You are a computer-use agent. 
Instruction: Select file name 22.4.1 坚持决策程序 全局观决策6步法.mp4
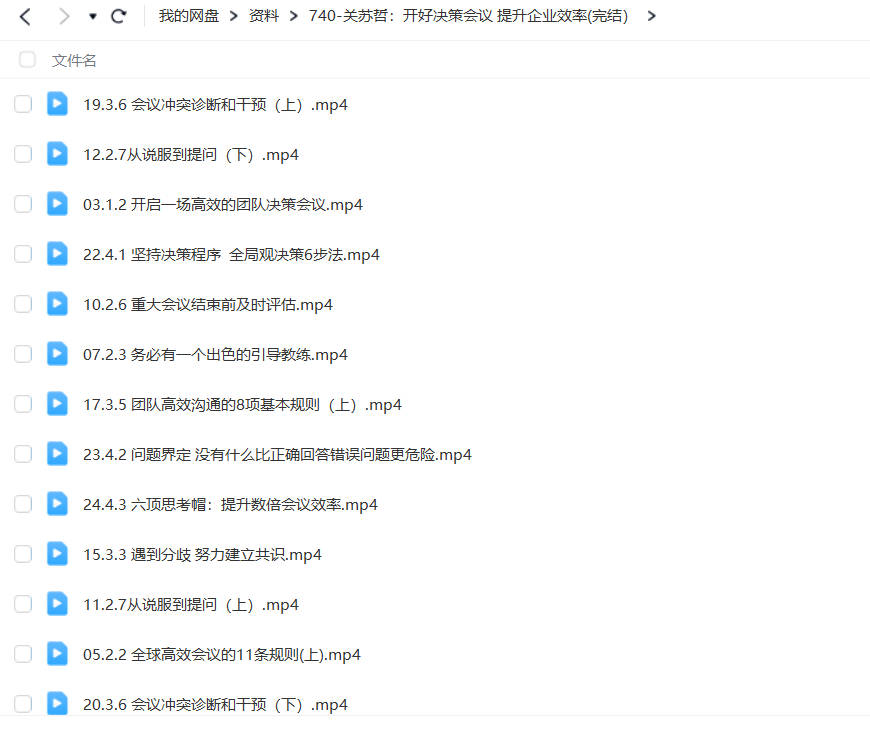click(231, 254)
